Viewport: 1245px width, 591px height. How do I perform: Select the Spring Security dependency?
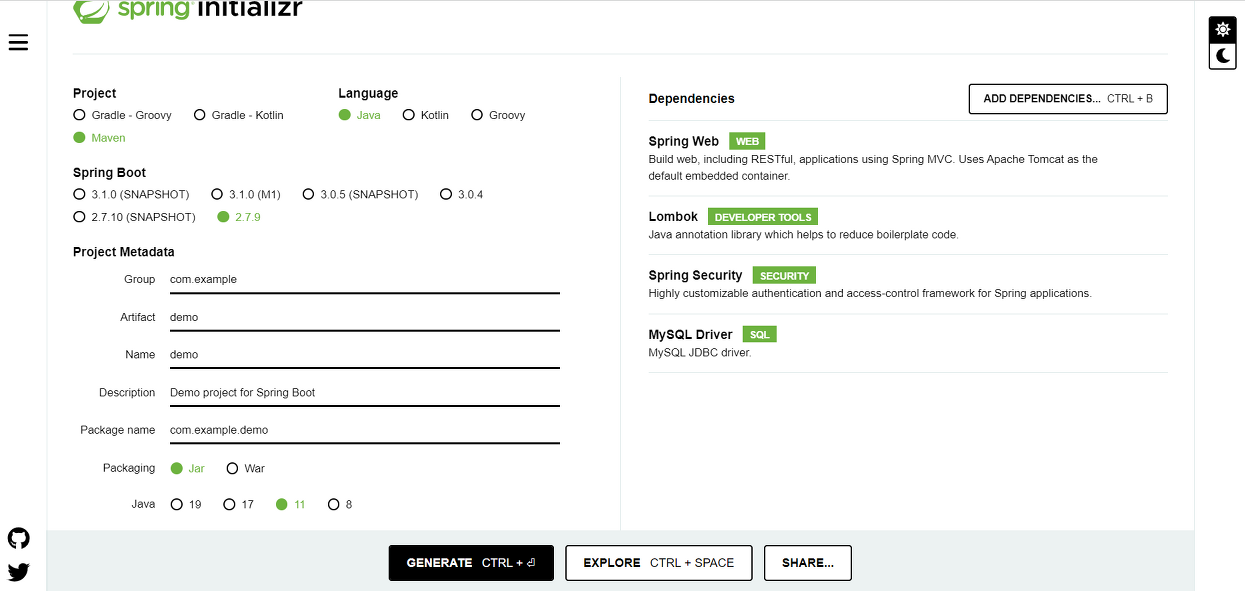click(x=907, y=284)
